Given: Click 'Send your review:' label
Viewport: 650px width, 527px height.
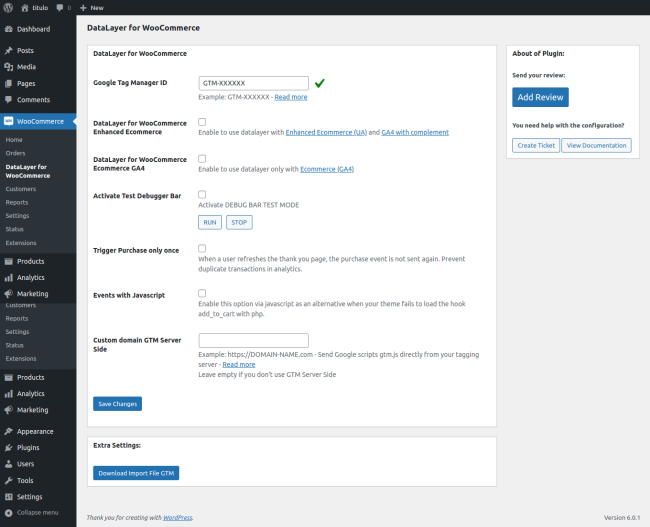Looking at the screenshot, I should [538, 75].
